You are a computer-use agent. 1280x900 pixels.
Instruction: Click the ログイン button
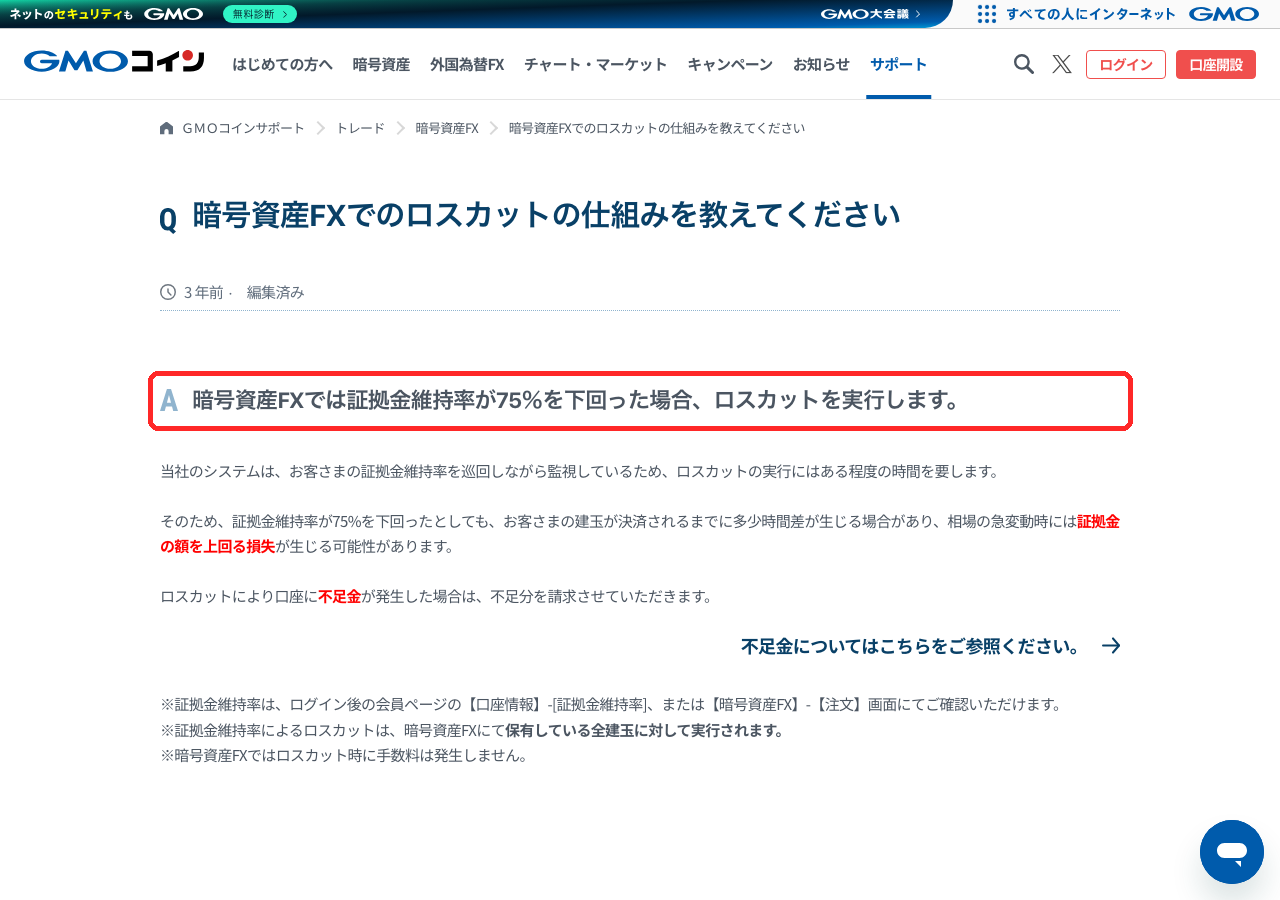click(1126, 64)
